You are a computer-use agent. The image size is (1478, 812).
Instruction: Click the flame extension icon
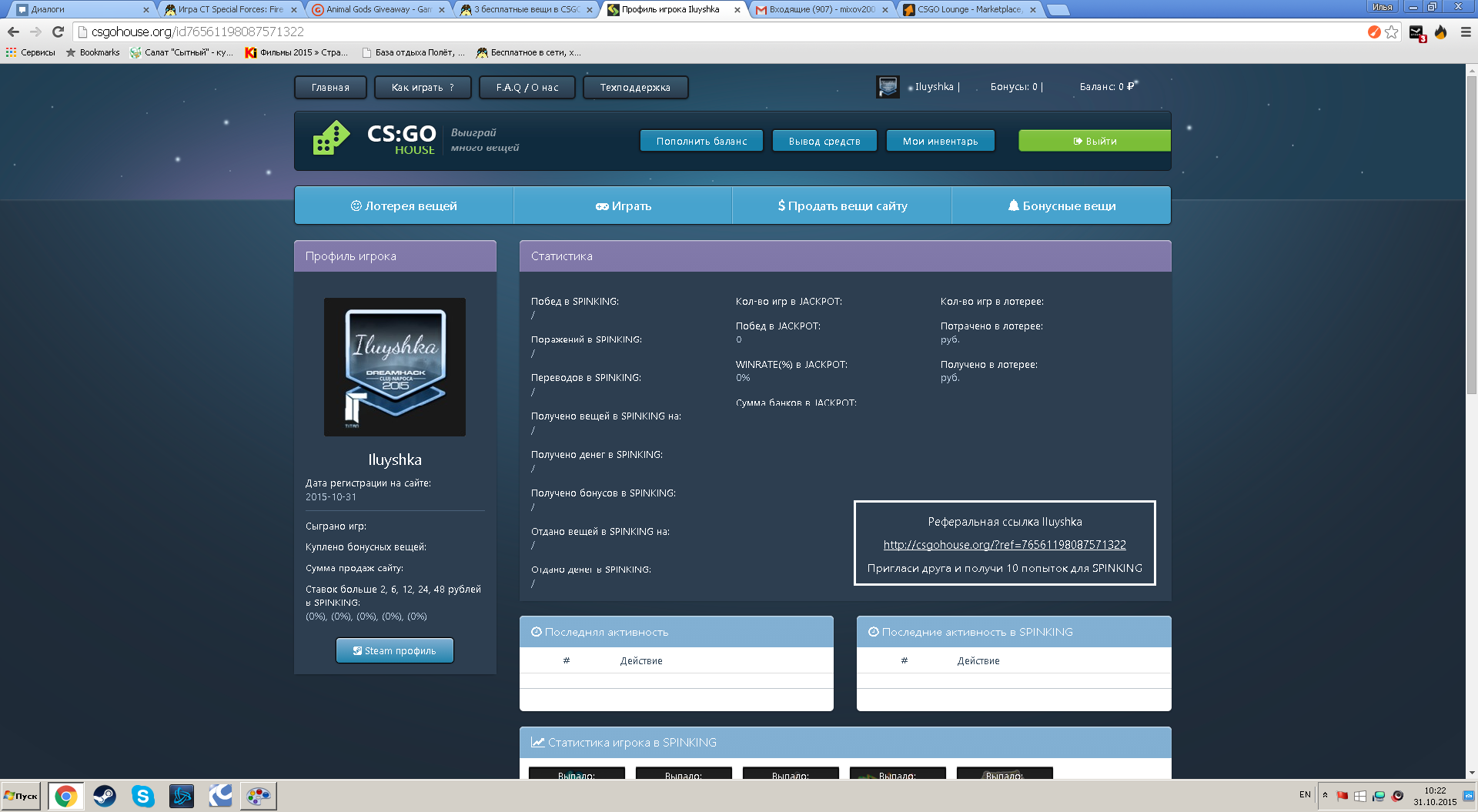point(1441,32)
